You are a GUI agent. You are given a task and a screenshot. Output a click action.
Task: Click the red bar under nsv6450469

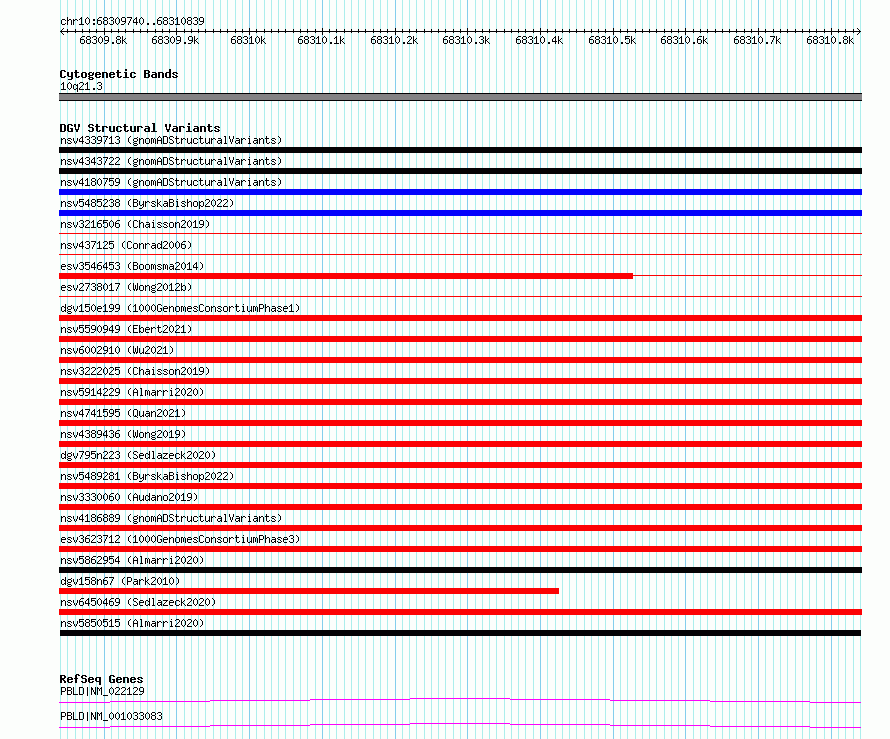click(460, 612)
